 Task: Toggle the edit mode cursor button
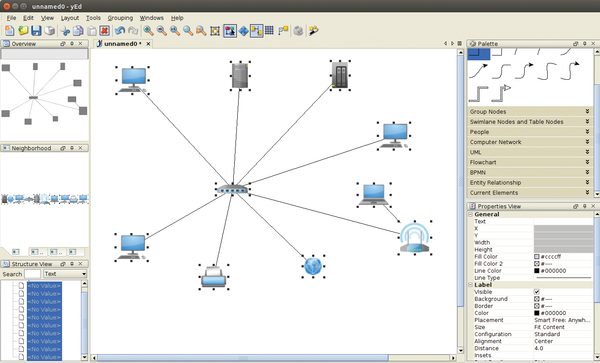click(230, 31)
